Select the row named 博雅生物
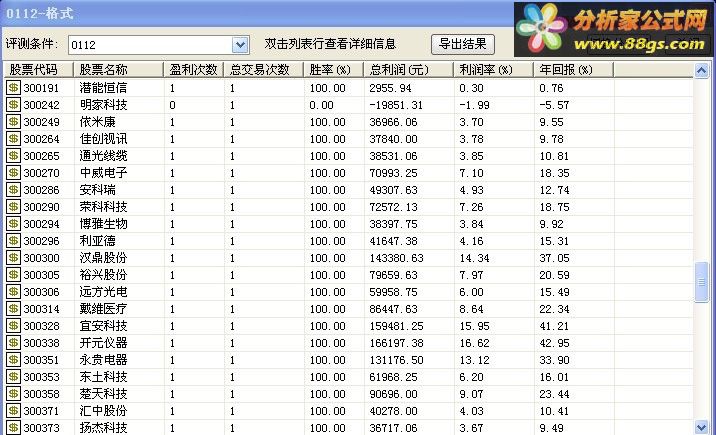 [349, 224]
